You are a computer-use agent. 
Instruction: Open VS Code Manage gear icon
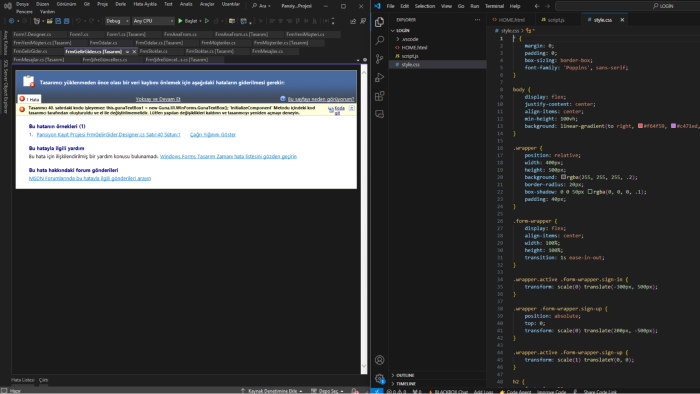(379, 378)
